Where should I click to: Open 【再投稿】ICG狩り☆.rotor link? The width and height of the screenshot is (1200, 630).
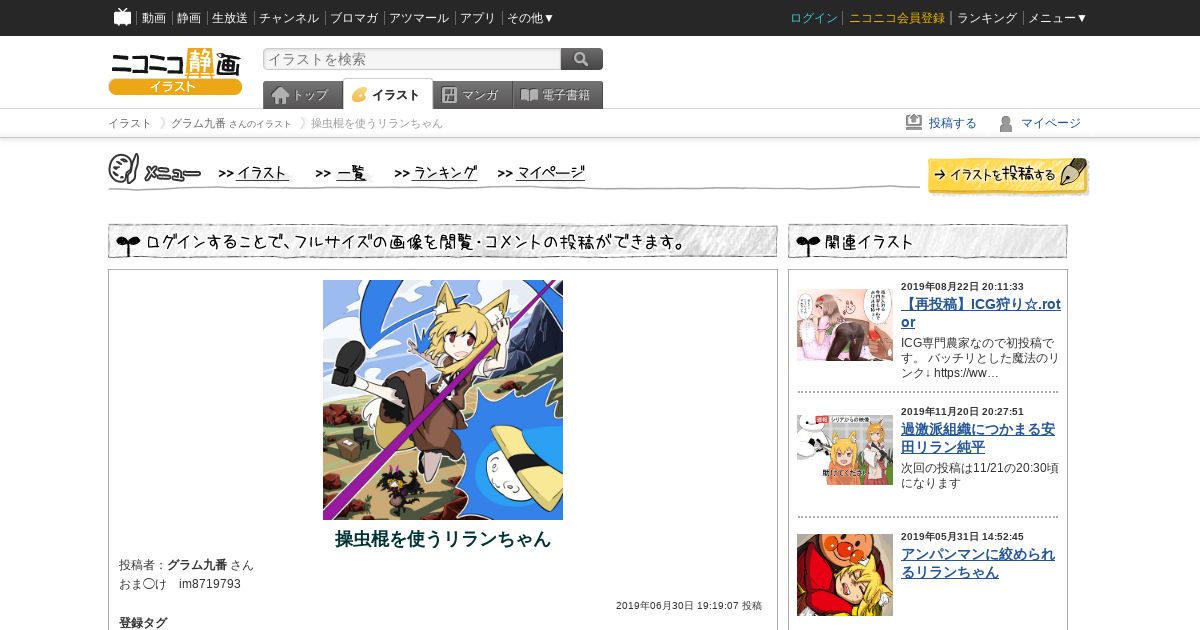pos(981,313)
